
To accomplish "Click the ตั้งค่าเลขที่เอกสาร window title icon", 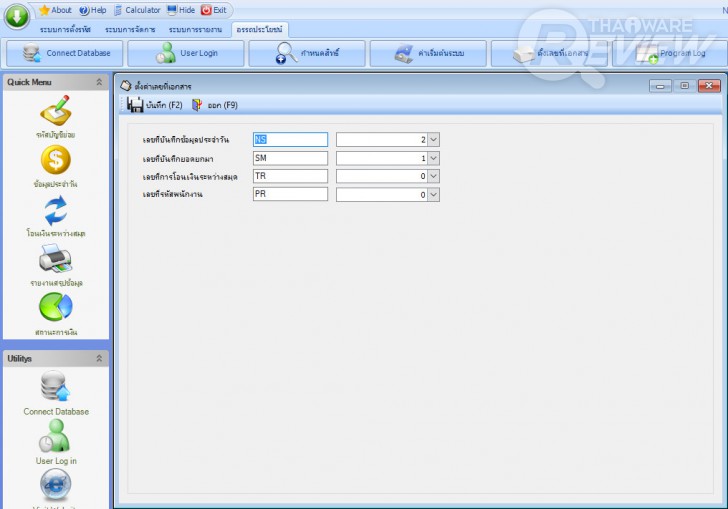I will [x=126, y=86].
